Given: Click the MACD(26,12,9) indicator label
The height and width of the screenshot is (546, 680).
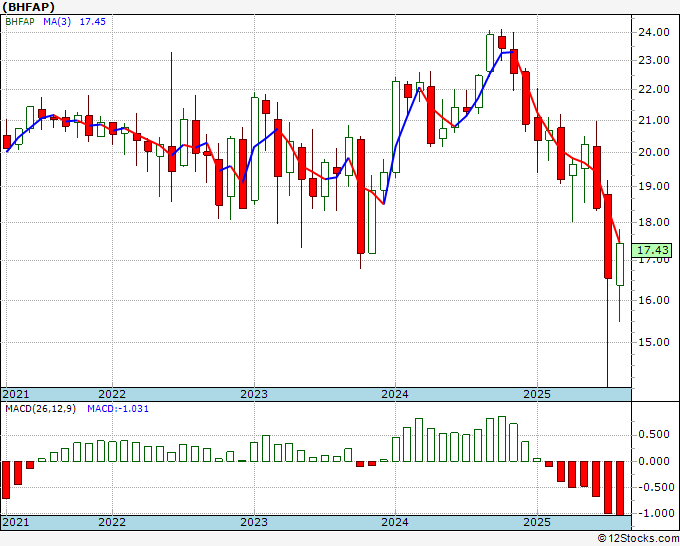Looking at the screenshot, I should tap(40, 409).
